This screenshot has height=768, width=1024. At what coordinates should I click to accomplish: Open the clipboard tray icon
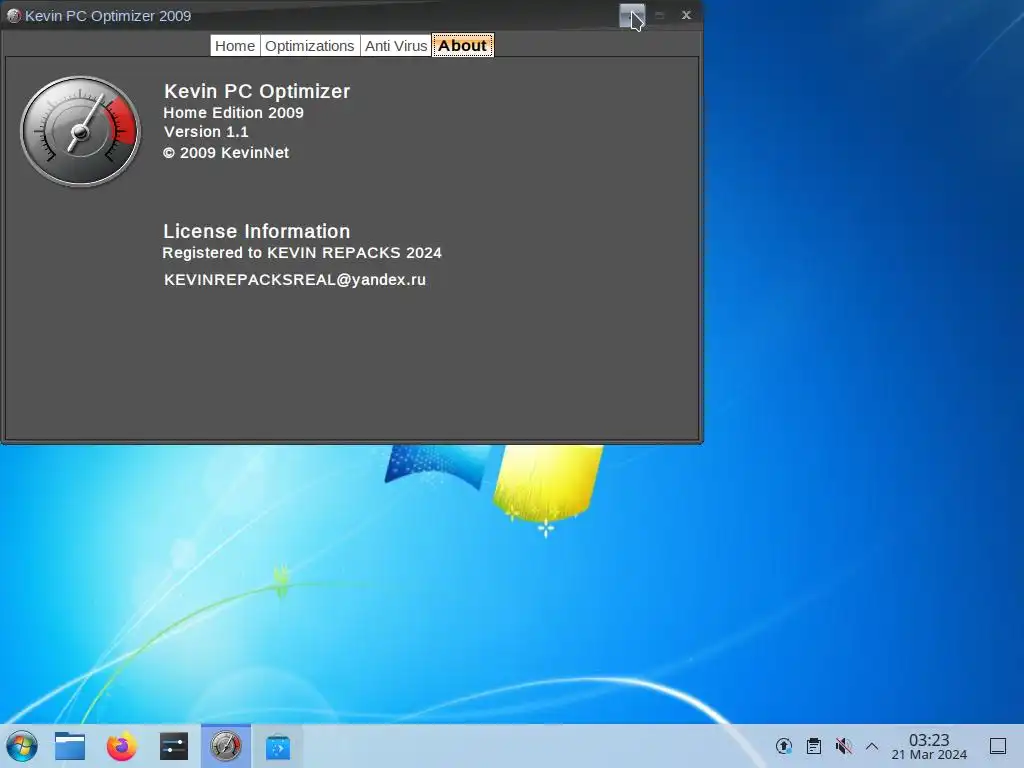point(814,746)
